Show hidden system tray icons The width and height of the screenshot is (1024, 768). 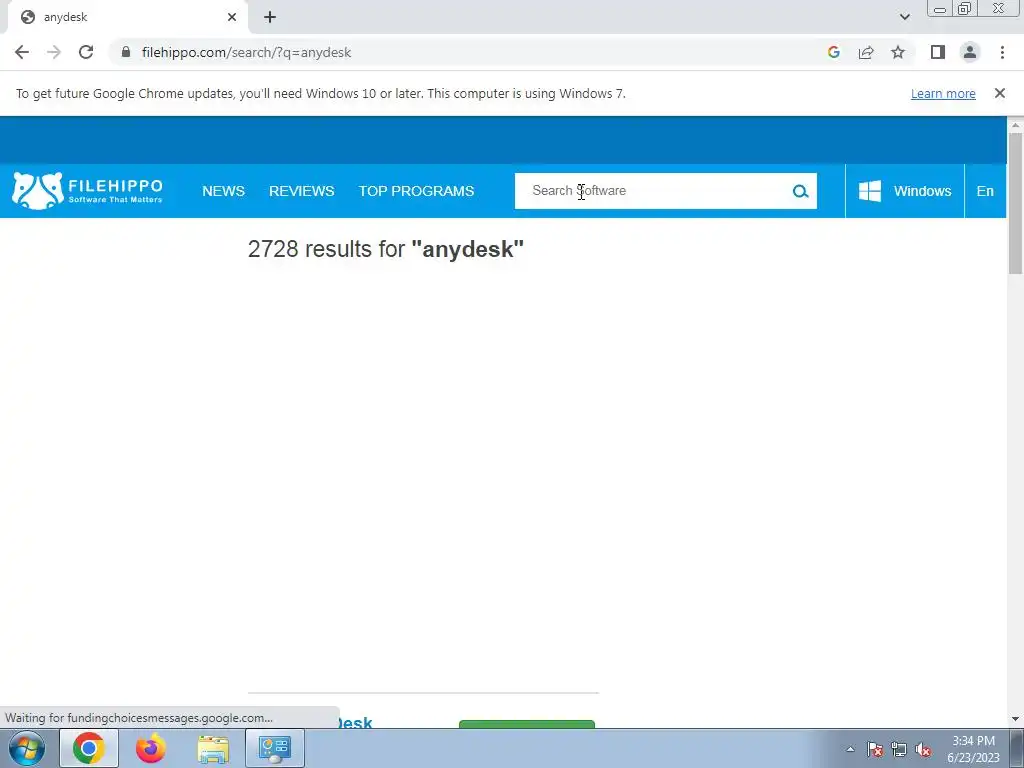[x=850, y=749]
